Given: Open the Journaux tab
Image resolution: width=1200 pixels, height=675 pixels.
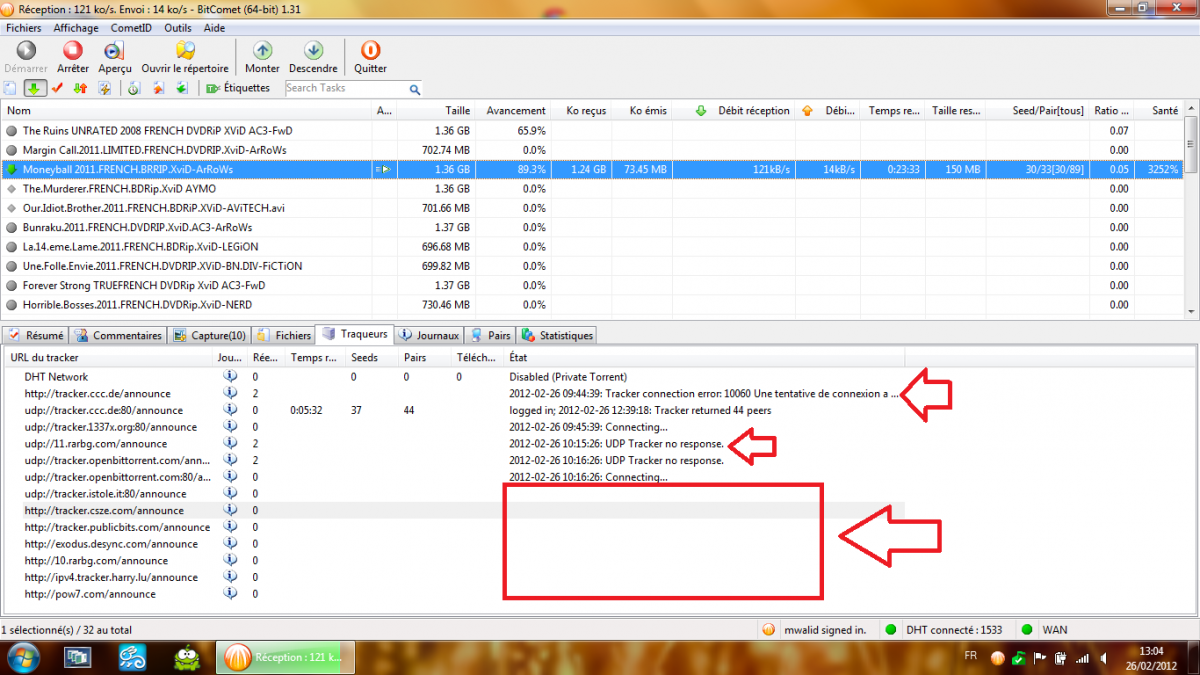Looking at the screenshot, I should [429, 336].
